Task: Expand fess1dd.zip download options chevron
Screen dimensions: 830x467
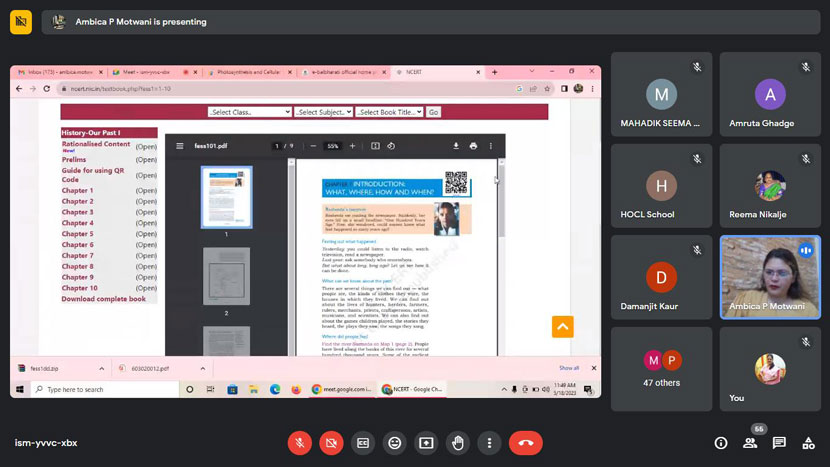Action: click(x=102, y=369)
